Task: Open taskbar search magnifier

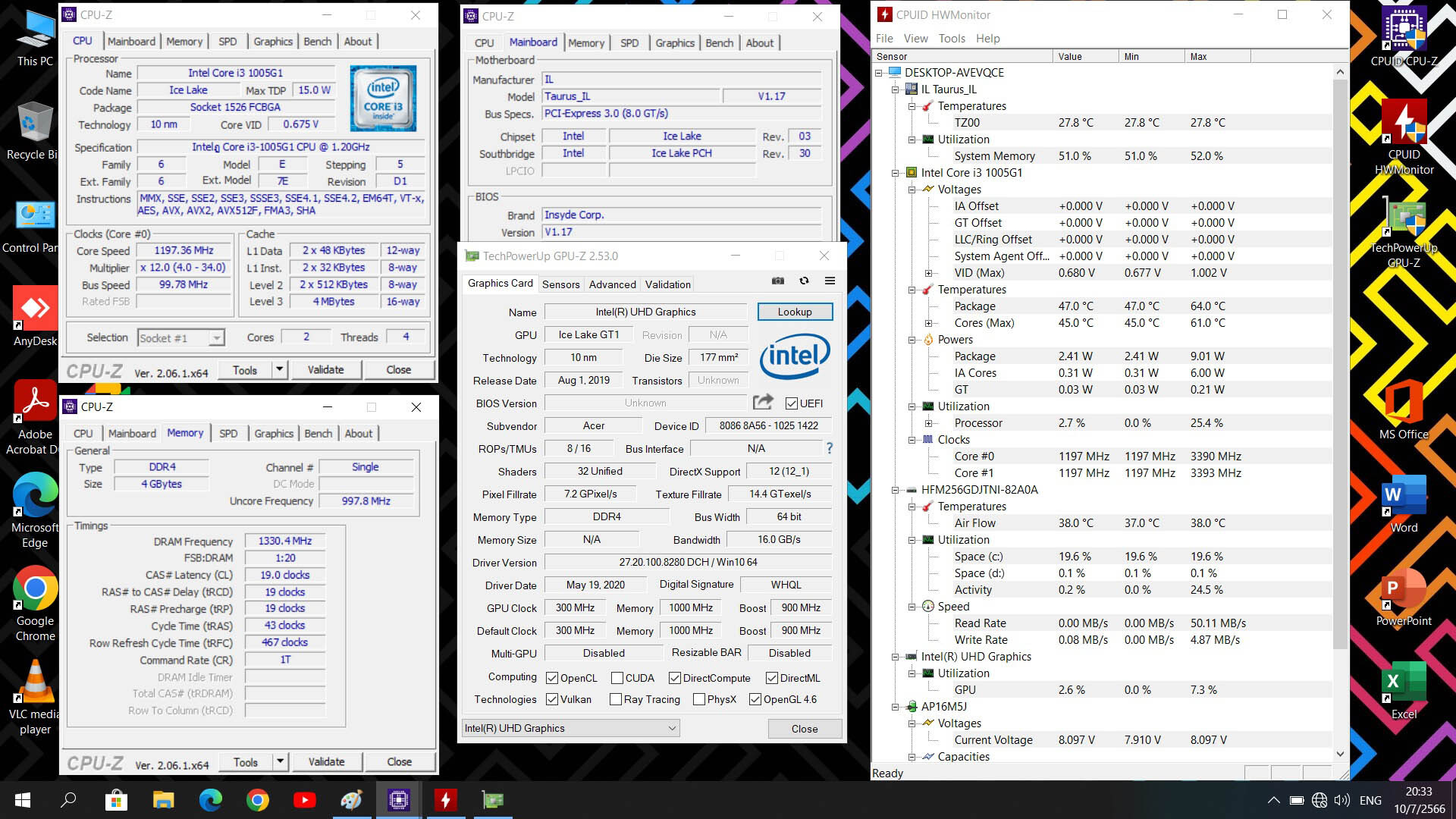Action: 68,800
